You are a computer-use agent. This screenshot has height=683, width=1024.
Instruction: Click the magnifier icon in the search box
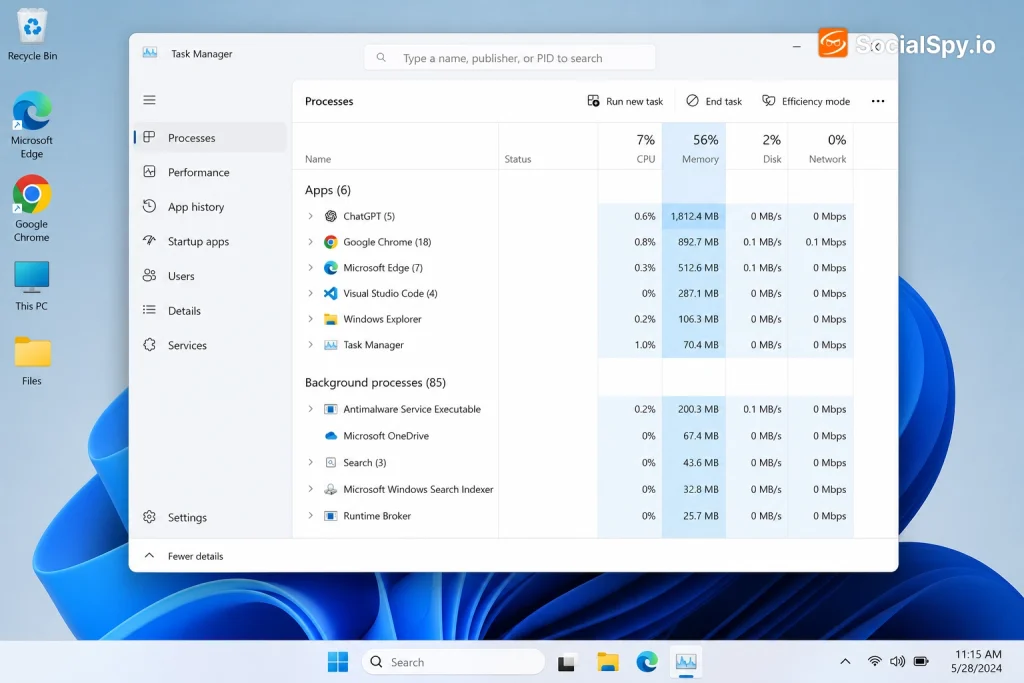click(381, 57)
